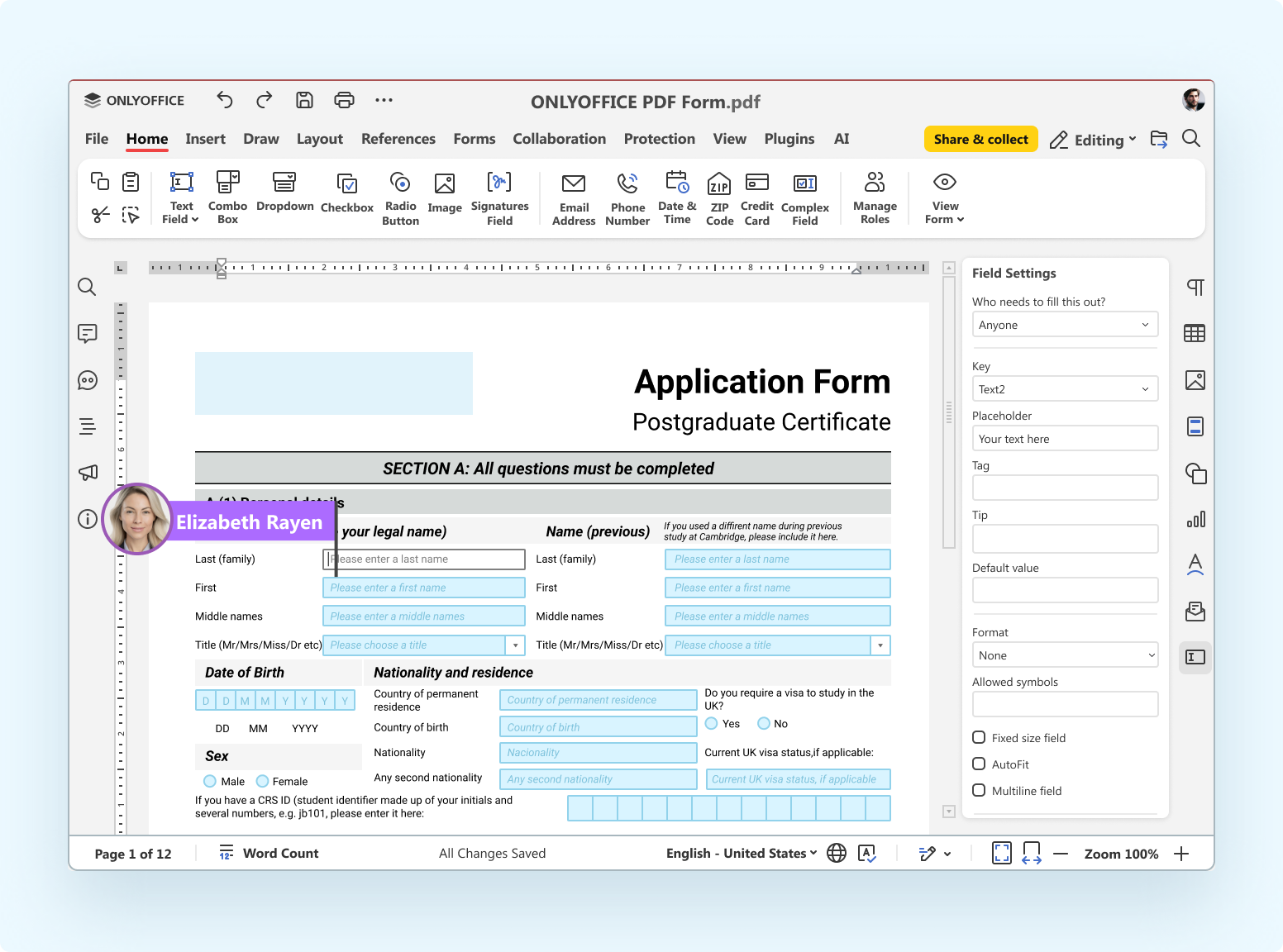Open paragraph settings in right sidebar
This screenshot has height=952, width=1283.
click(1195, 287)
